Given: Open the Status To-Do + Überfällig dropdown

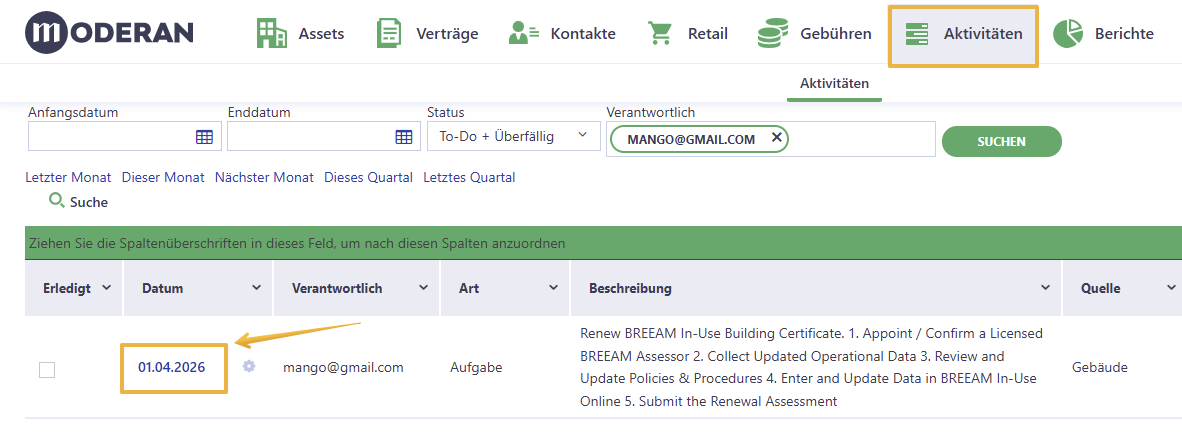Looking at the screenshot, I should click(513, 136).
